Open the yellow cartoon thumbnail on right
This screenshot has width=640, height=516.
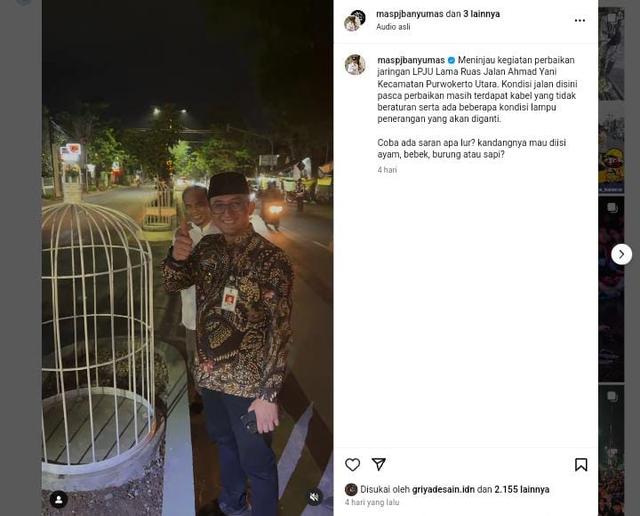coord(611,150)
